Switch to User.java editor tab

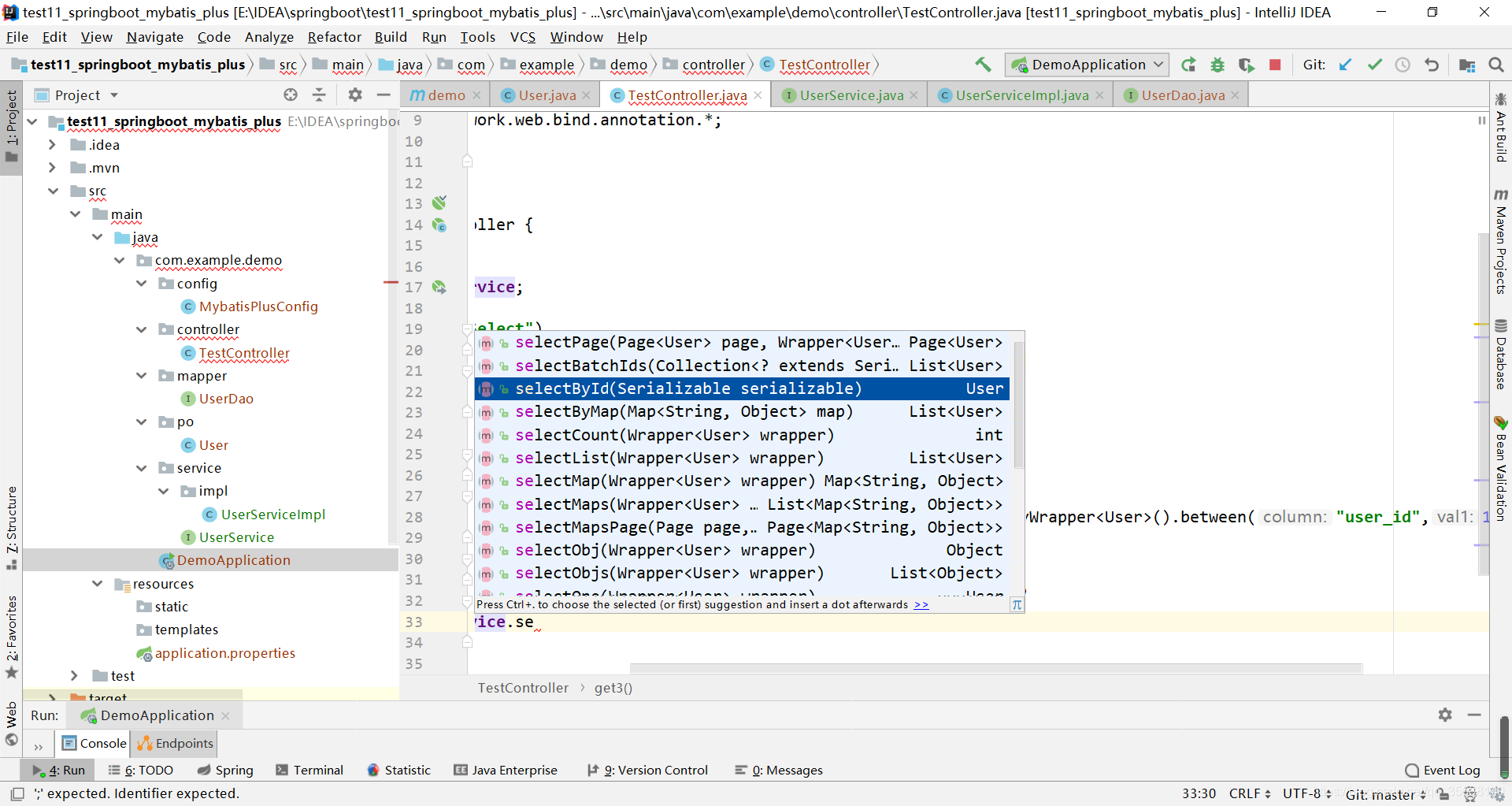click(x=545, y=95)
